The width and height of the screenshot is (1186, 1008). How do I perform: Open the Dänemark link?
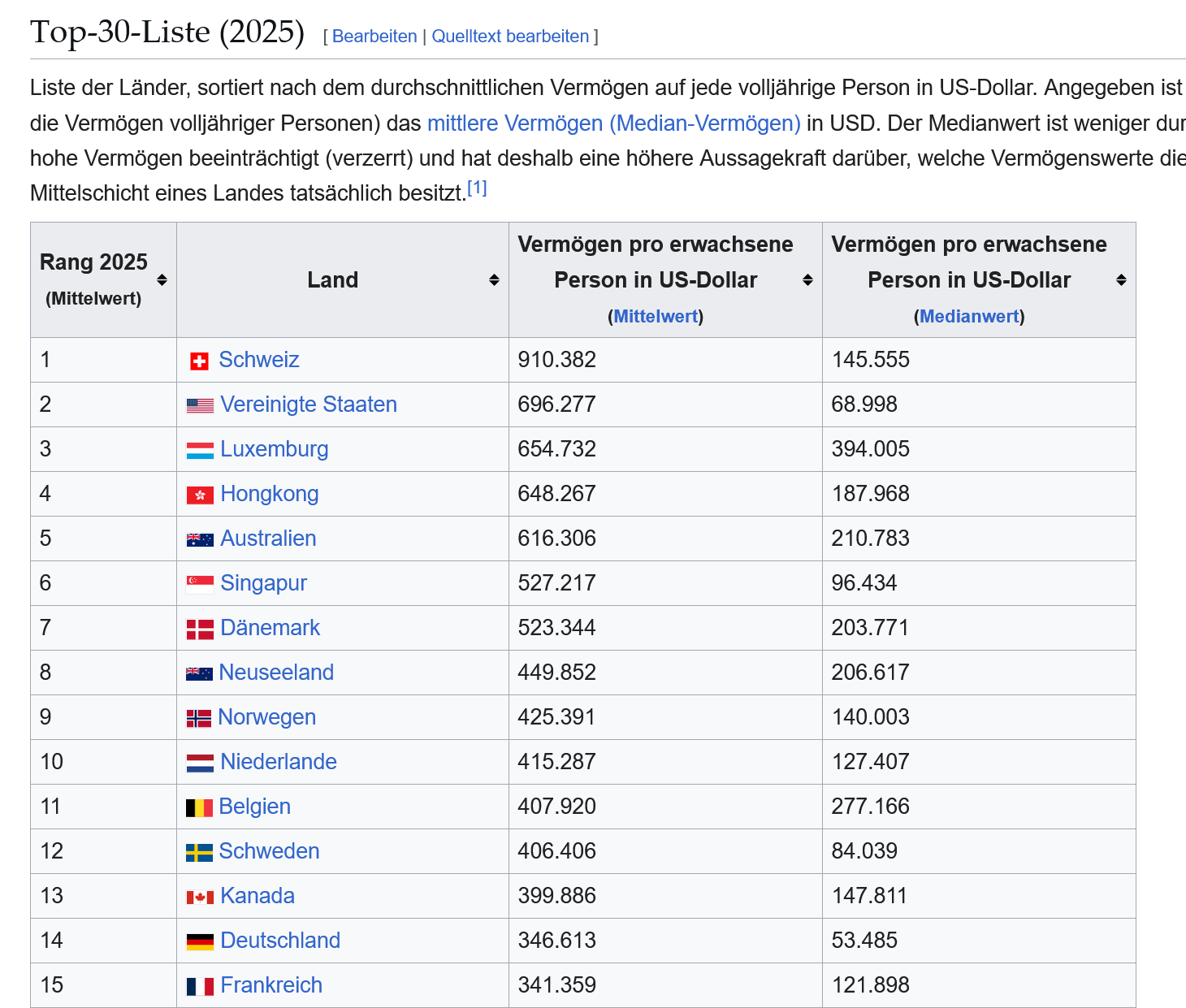(271, 628)
